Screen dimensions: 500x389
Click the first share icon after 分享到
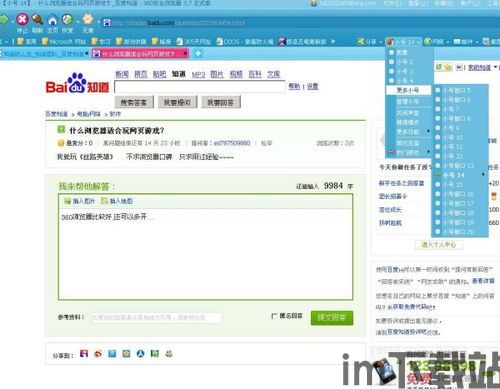tap(84, 354)
